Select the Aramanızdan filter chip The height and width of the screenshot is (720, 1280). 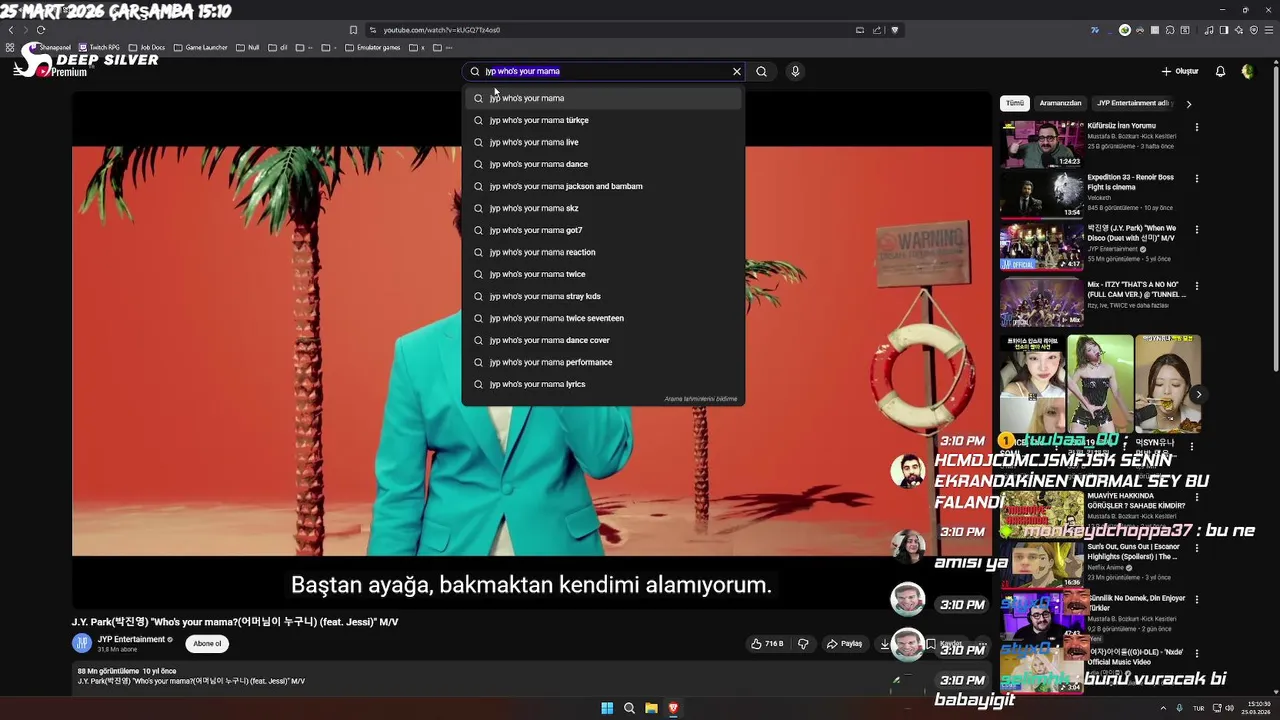(1060, 103)
